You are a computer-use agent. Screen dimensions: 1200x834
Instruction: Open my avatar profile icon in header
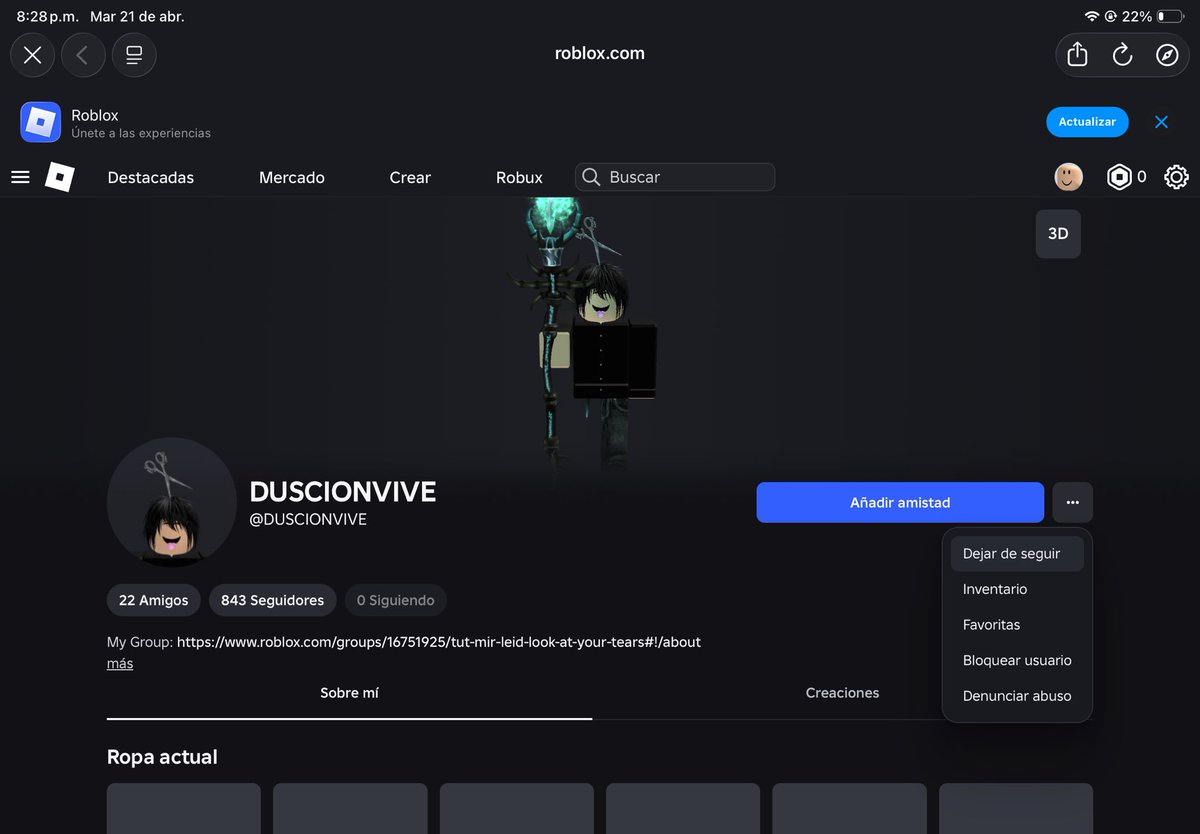[1069, 177]
